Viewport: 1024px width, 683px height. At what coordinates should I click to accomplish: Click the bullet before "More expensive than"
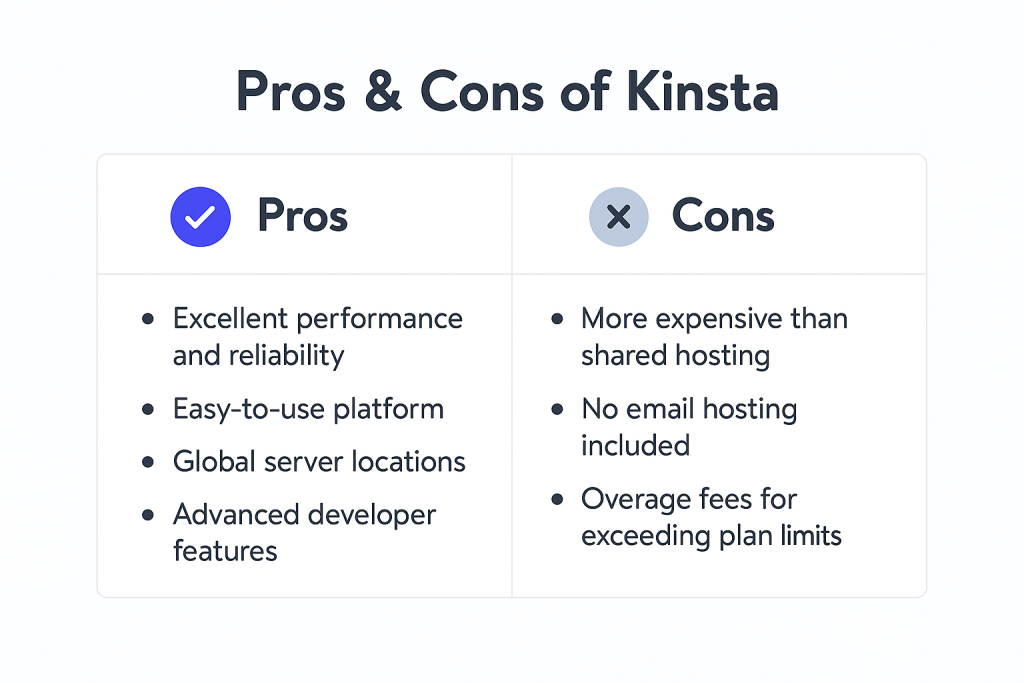click(x=557, y=319)
